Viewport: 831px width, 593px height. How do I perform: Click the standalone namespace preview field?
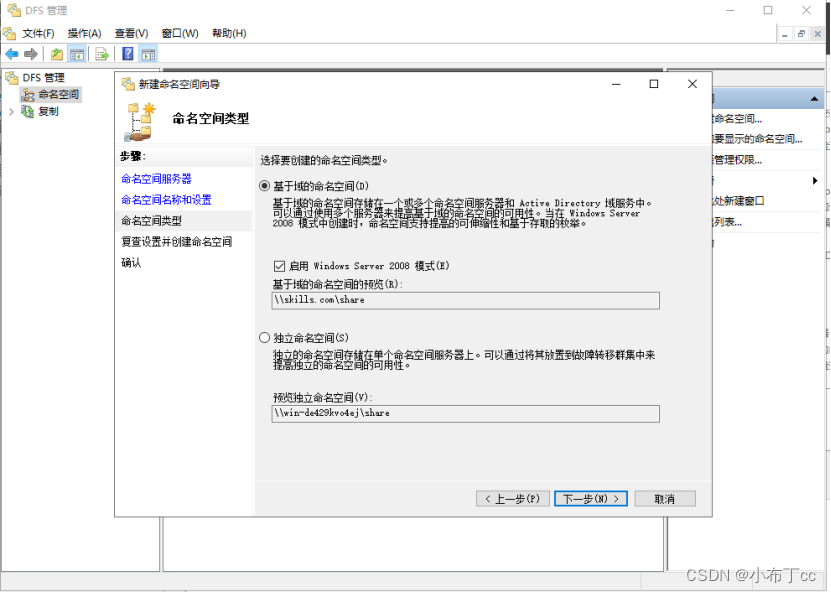465,413
